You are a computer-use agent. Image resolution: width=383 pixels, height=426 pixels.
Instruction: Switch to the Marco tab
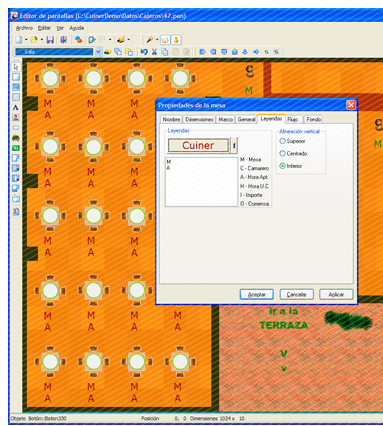click(x=226, y=119)
